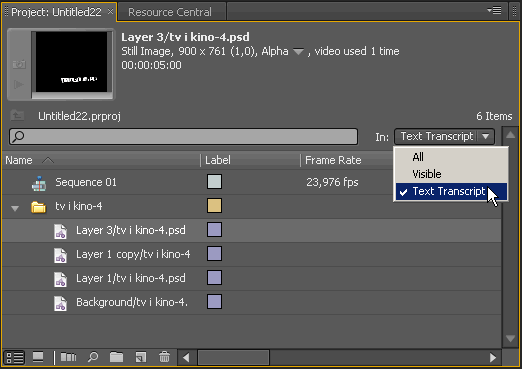Choose Text Transcript menu option
Image resolution: width=522 pixels, height=369 pixels.
tap(451, 192)
